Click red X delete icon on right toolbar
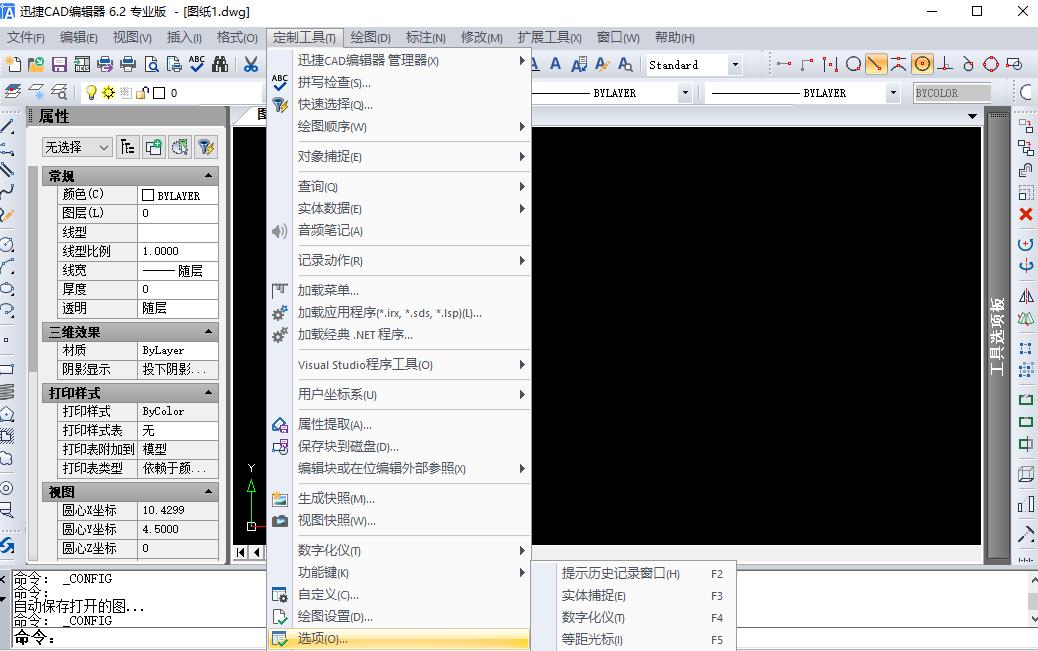 pos(1025,214)
